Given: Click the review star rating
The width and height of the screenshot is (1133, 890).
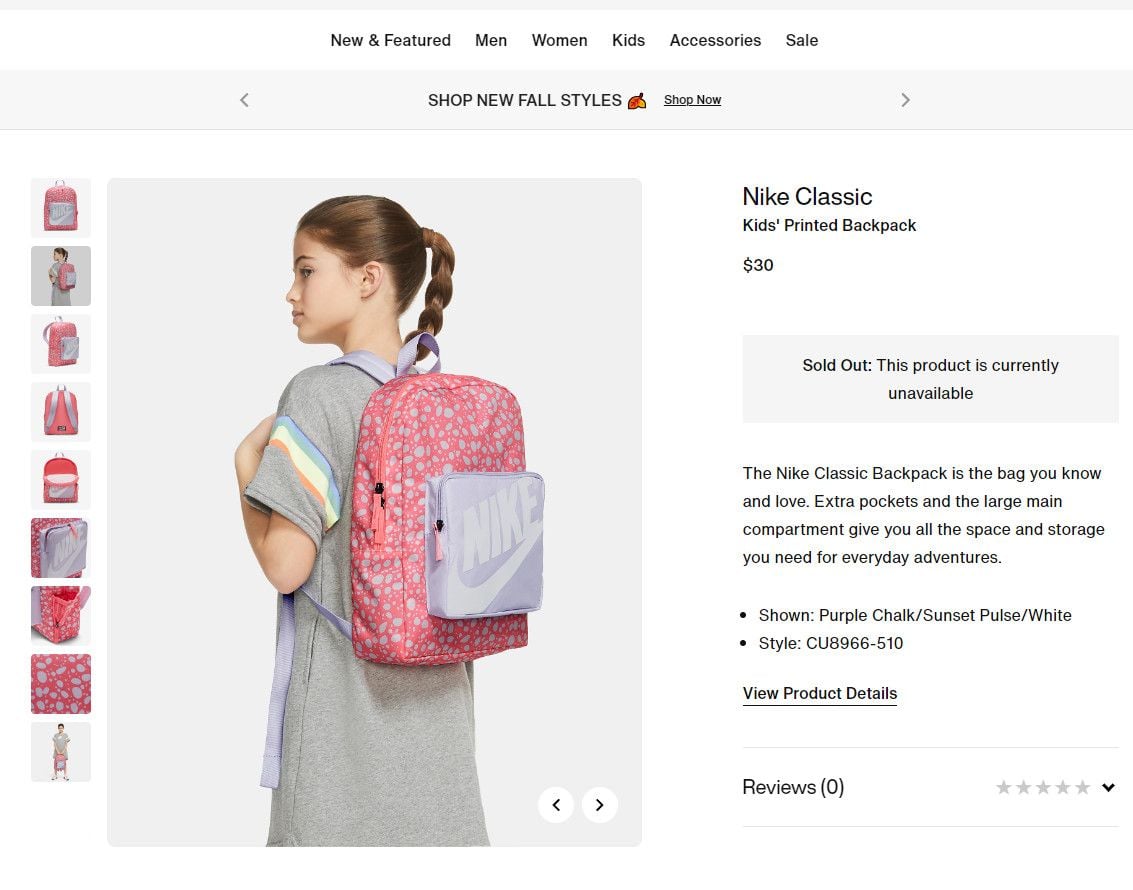Looking at the screenshot, I should coord(1043,787).
